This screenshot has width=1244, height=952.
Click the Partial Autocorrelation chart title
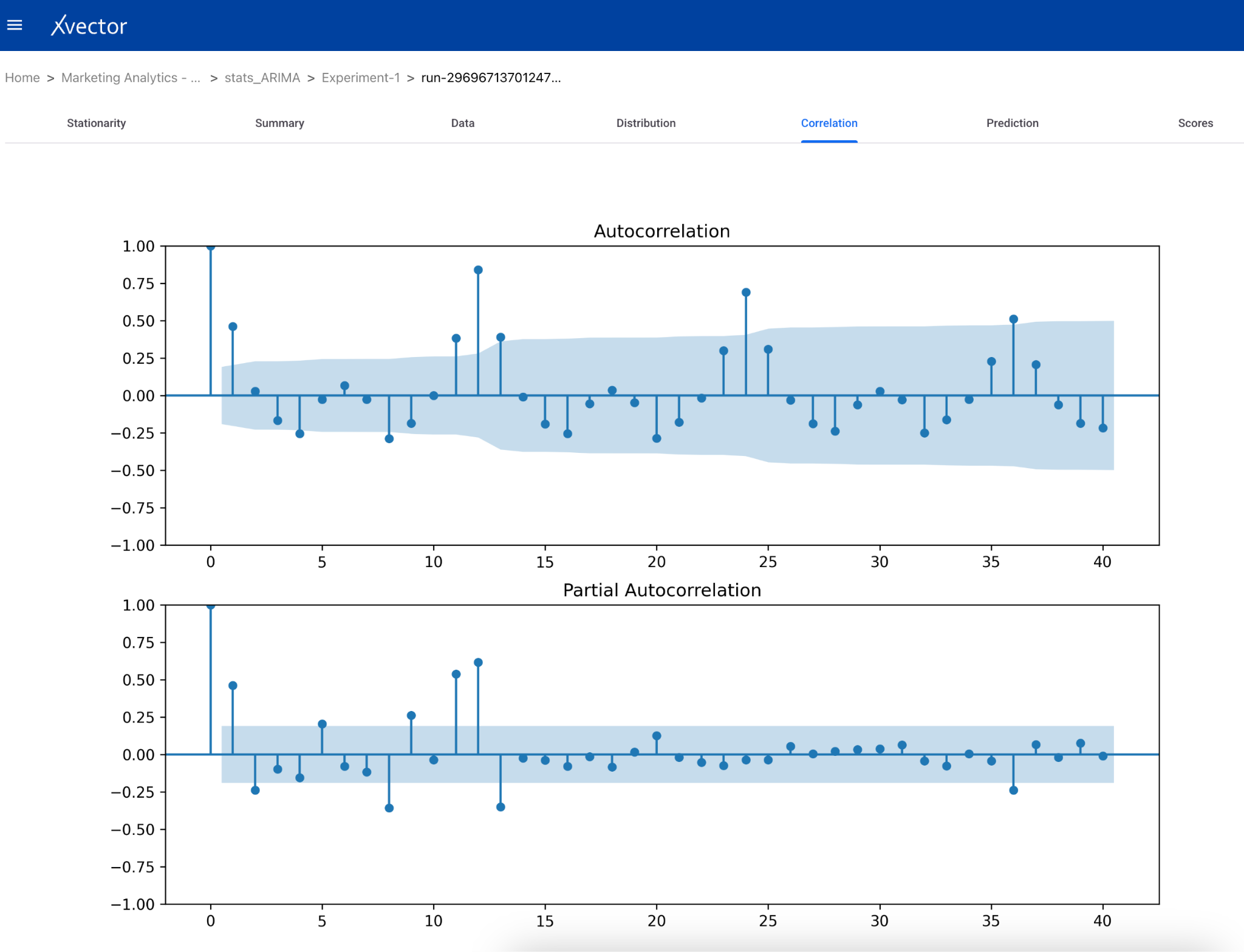click(x=662, y=590)
